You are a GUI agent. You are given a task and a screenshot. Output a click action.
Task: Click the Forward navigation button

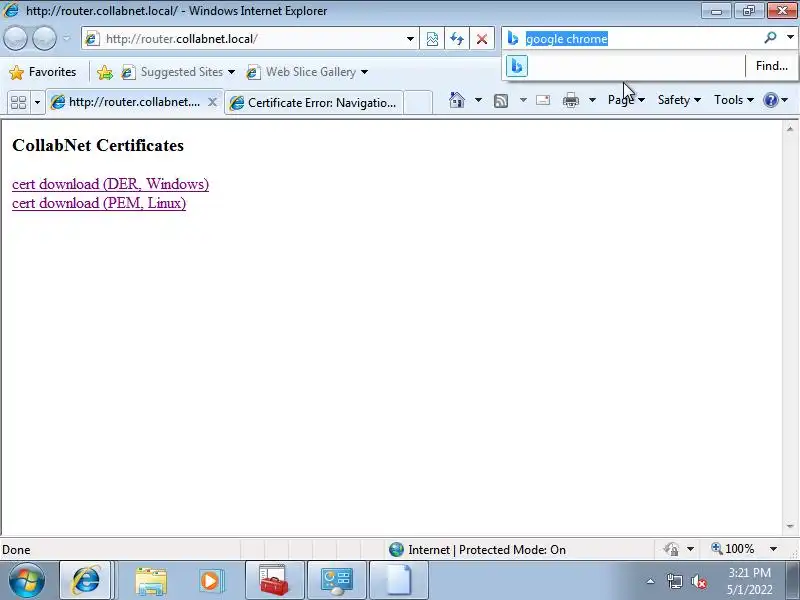(x=44, y=39)
